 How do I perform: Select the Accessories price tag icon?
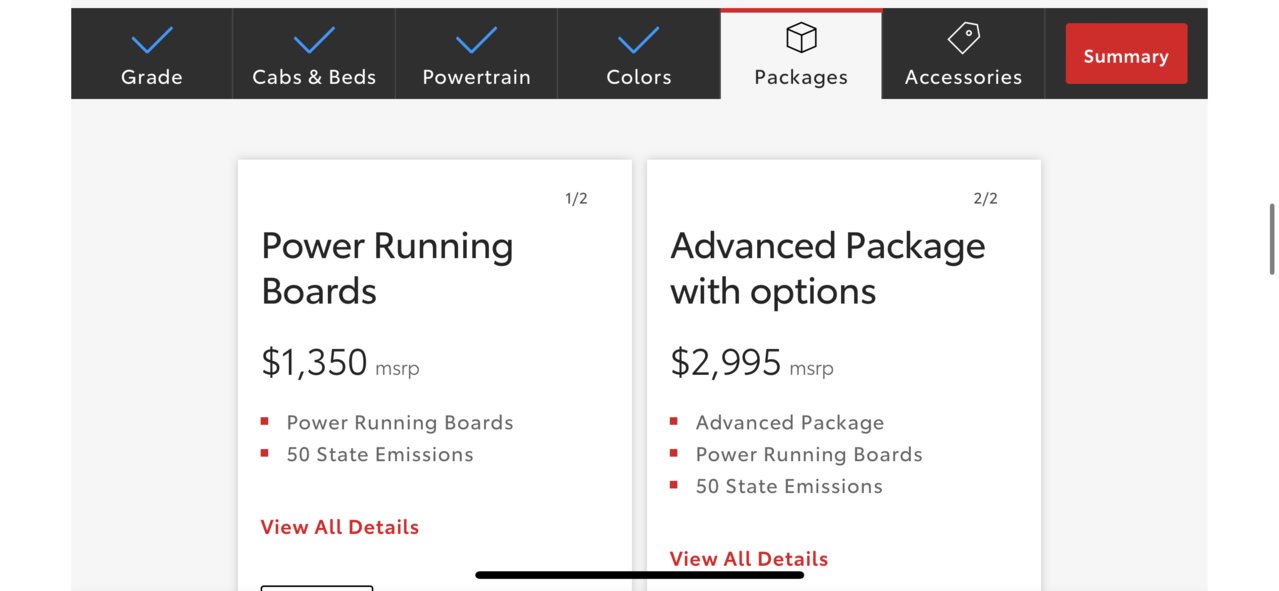coord(963,38)
